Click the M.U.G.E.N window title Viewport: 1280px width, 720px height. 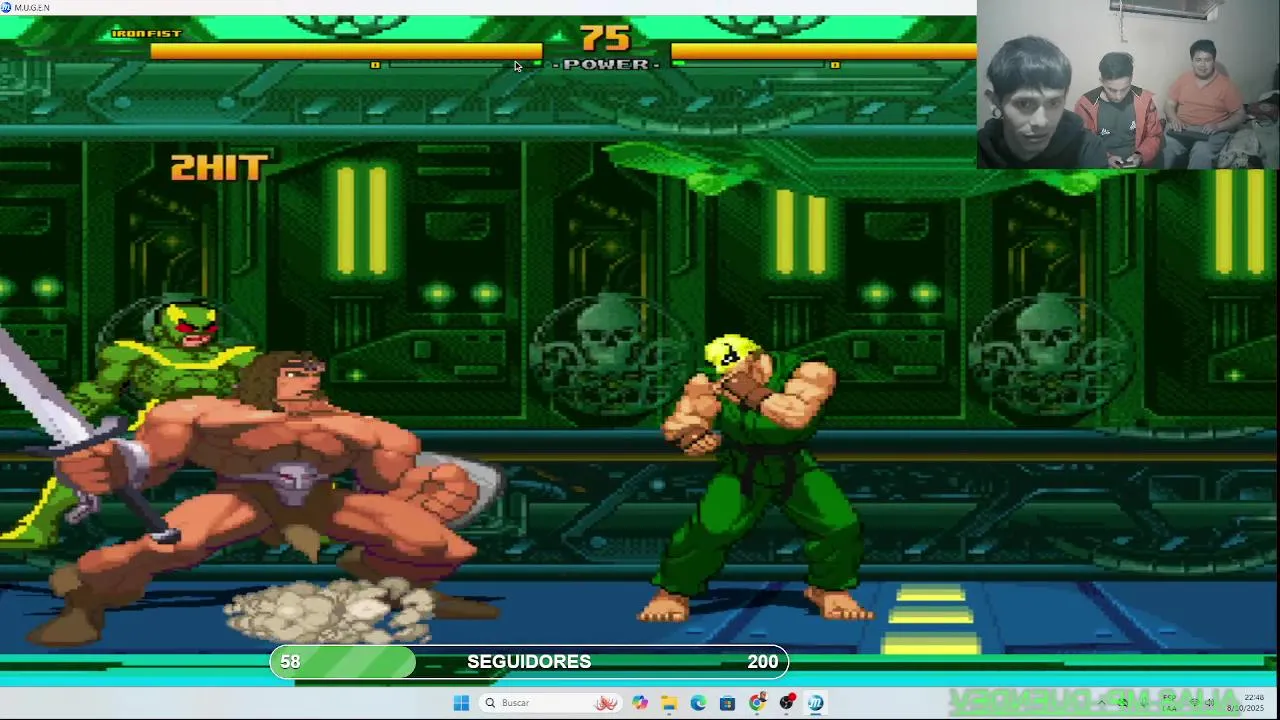[x=32, y=8]
